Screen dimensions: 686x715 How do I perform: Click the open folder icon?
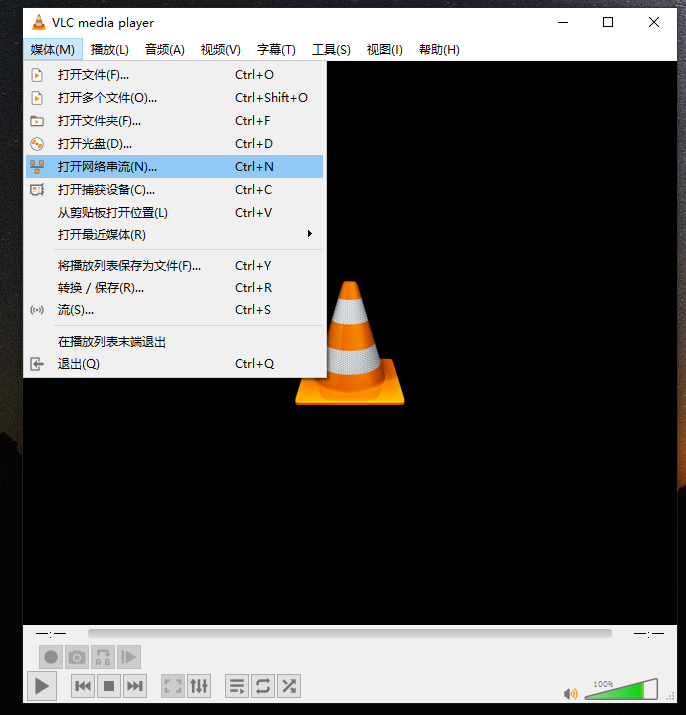[x=37, y=121]
